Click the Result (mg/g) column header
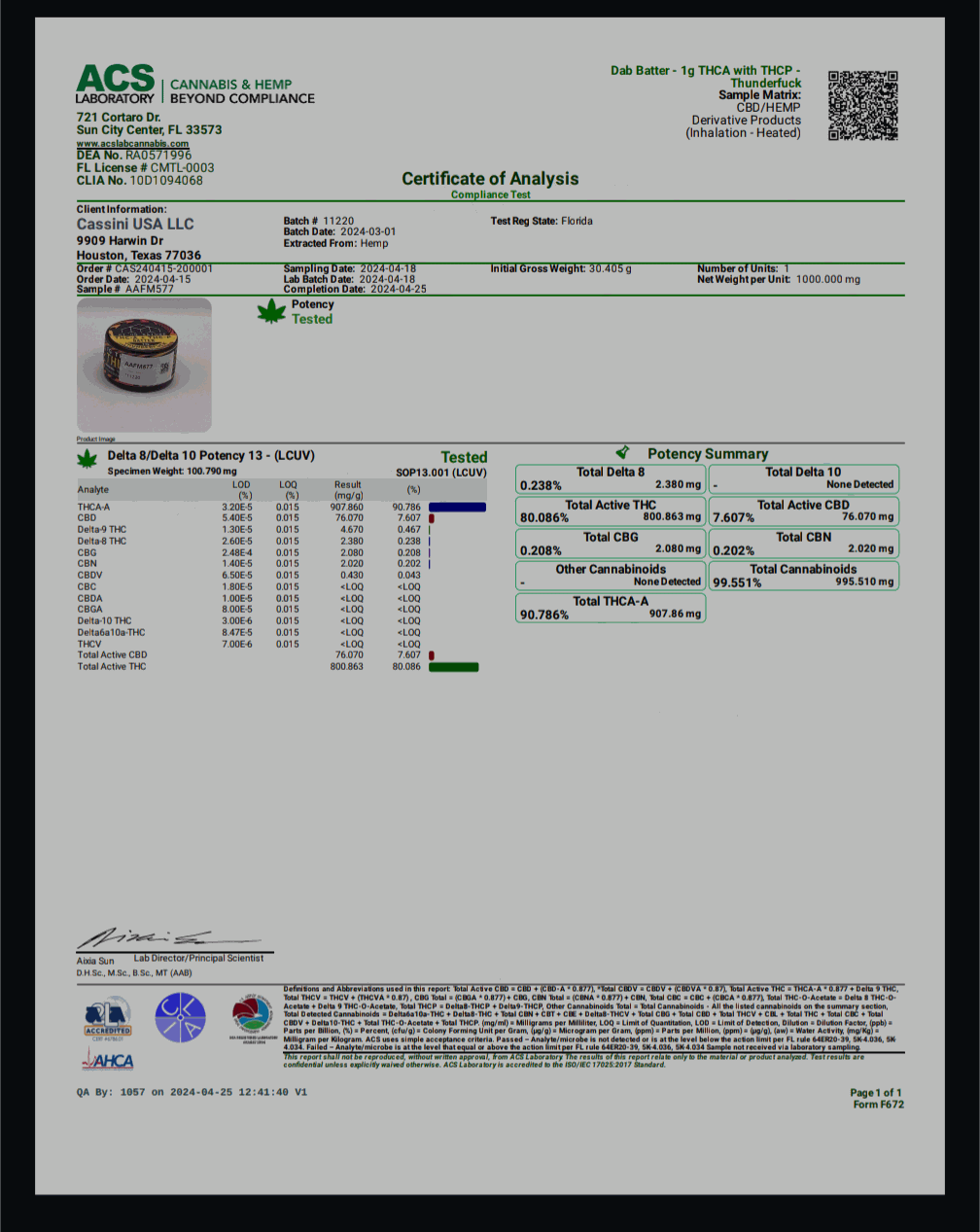 point(348,489)
